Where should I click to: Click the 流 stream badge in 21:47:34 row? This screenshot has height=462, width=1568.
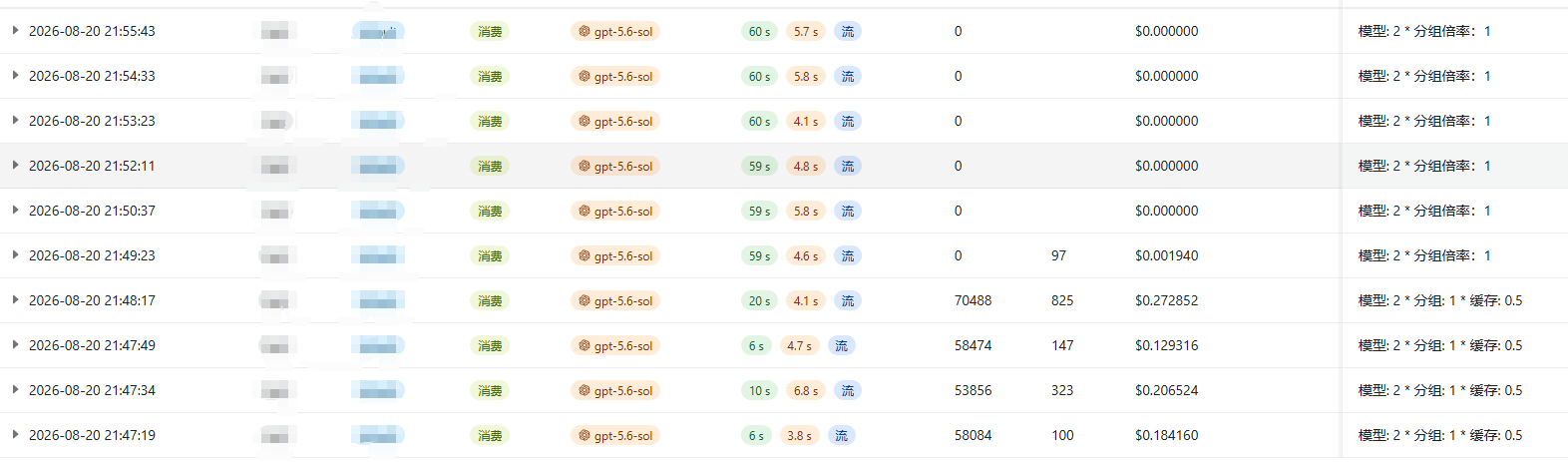click(x=848, y=390)
